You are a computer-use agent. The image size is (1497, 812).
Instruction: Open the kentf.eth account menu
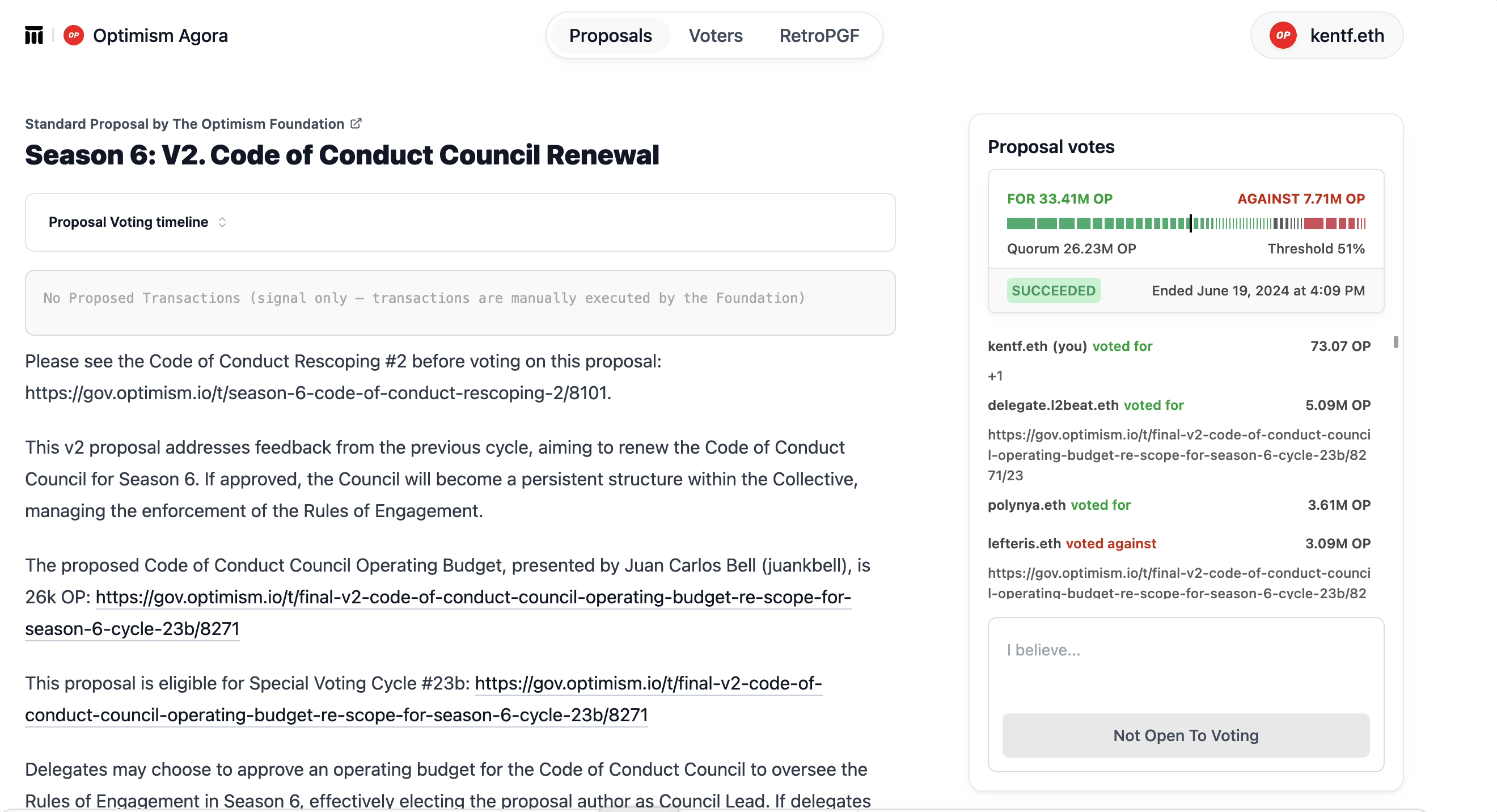point(1326,36)
